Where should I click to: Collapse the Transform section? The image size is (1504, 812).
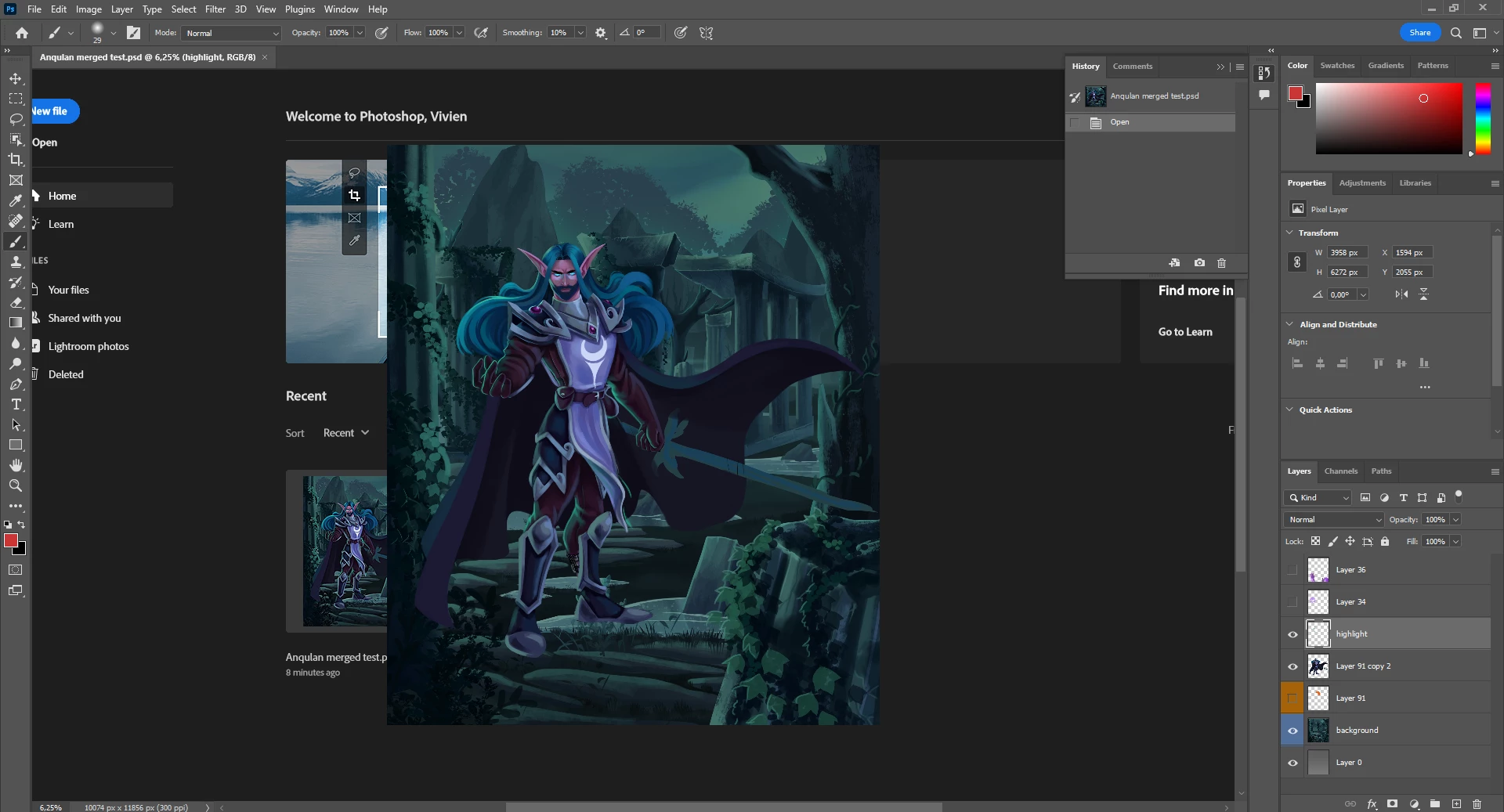pos(1289,233)
